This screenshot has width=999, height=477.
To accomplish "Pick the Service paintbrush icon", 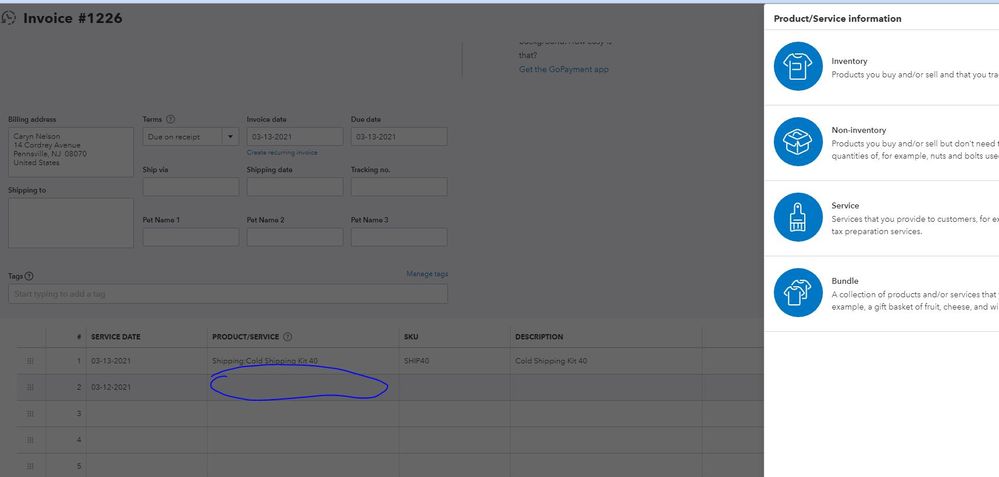I will coord(798,217).
